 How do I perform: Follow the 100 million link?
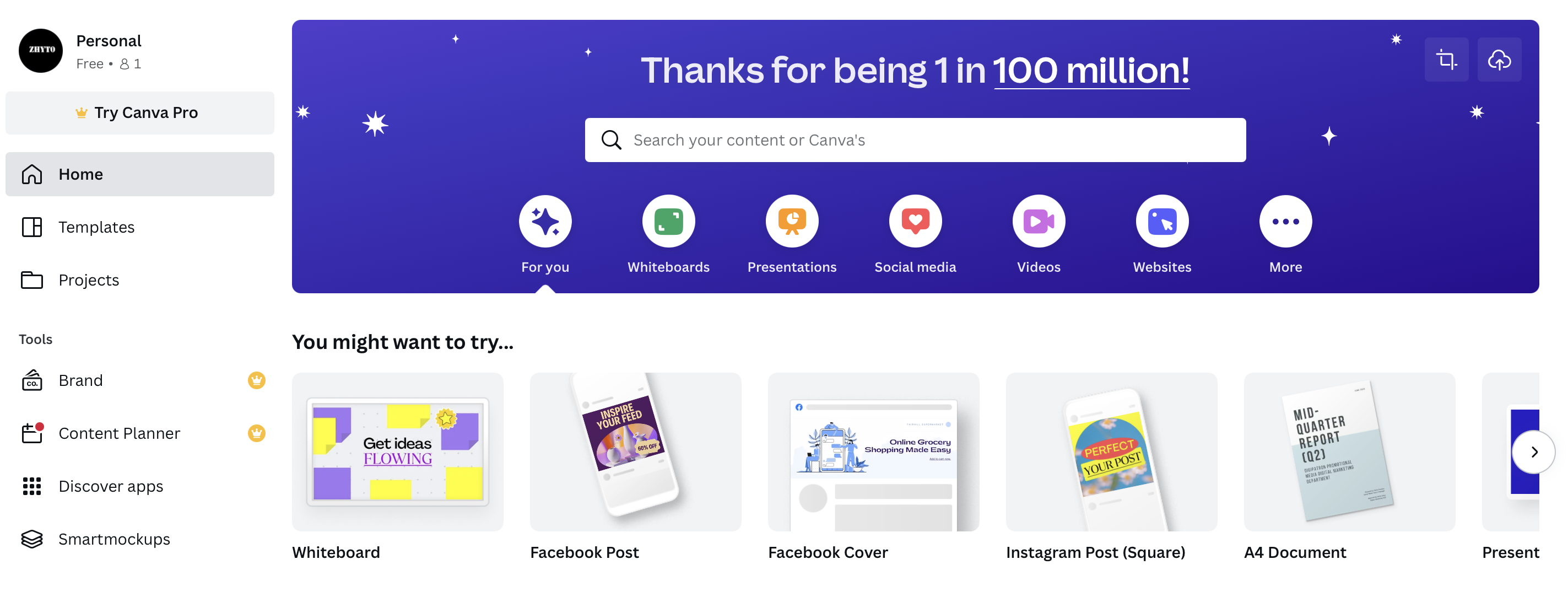(x=1091, y=71)
